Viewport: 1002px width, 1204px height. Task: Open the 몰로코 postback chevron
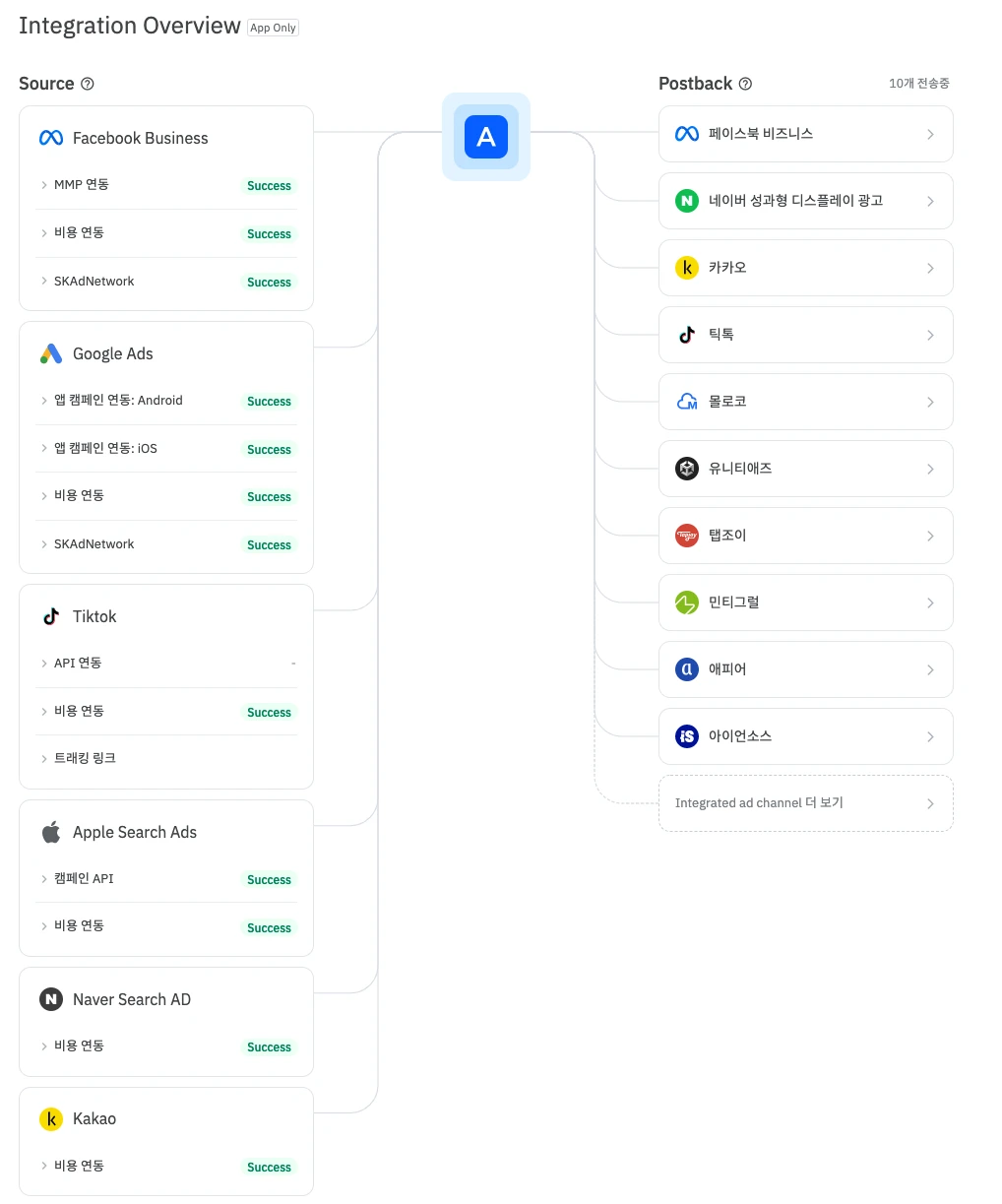[930, 402]
